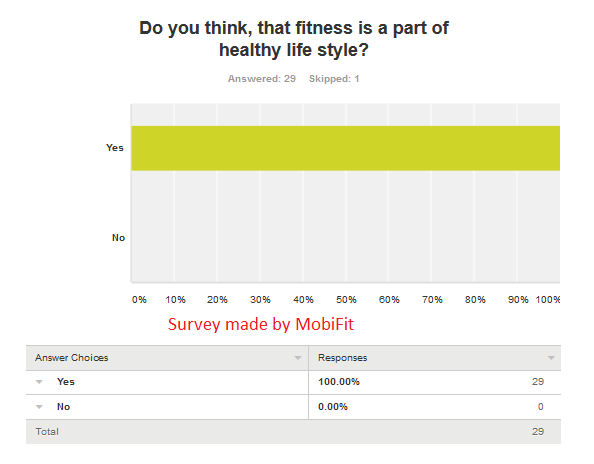
Task: Click the Answered: 29 text
Action: (x=261, y=79)
